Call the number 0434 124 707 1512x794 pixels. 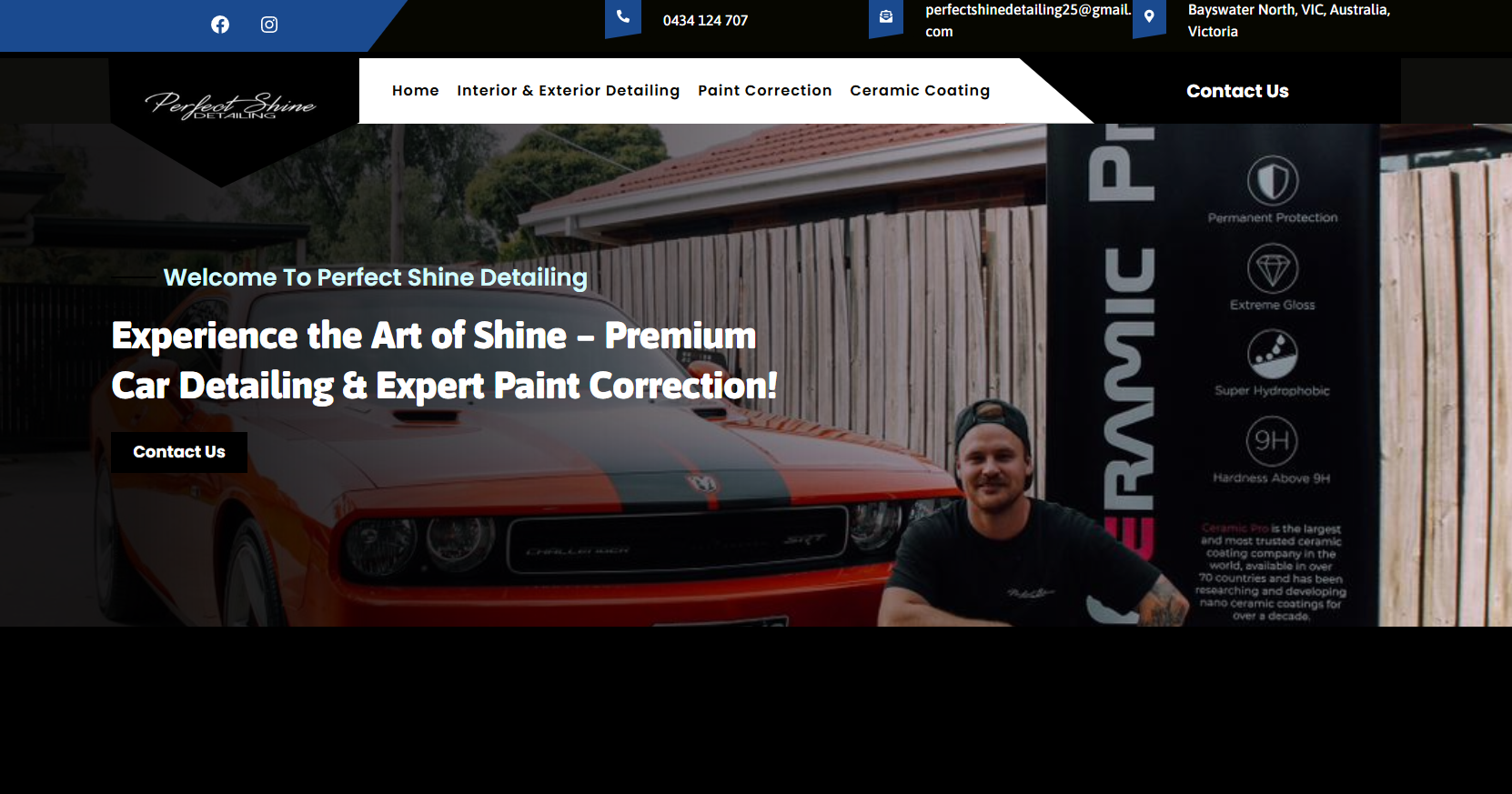(x=705, y=21)
